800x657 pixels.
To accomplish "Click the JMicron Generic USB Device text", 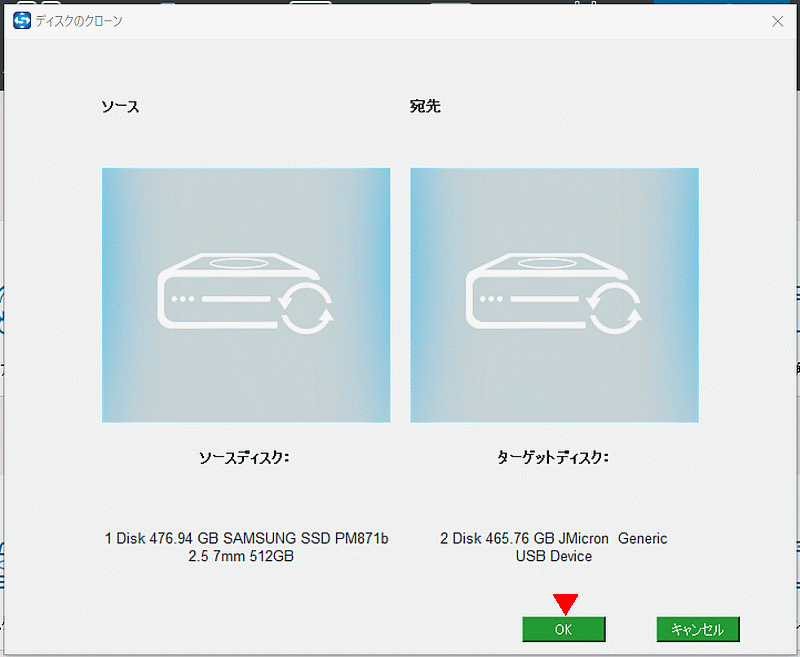I will [x=554, y=547].
